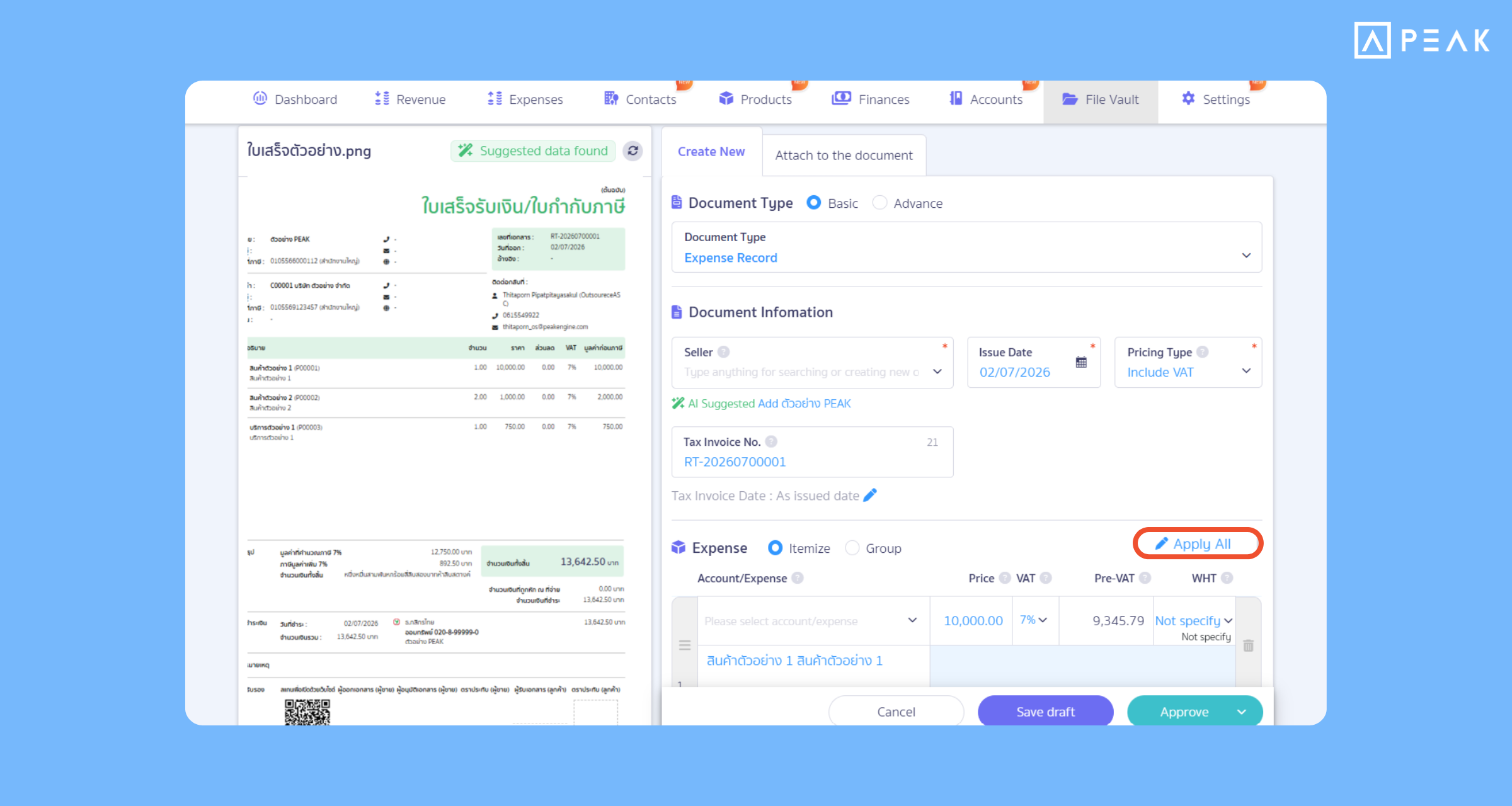Expand the Document Type dropdown
The width and height of the screenshot is (1512, 806).
[966, 247]
